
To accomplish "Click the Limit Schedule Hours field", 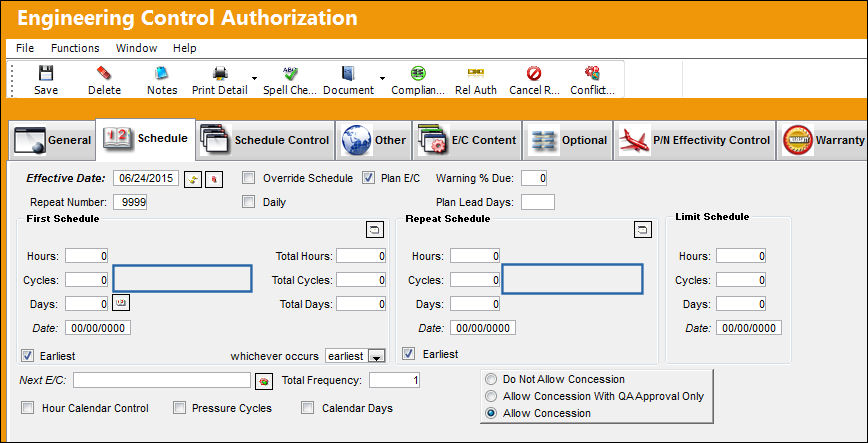I will coord(741,256).
